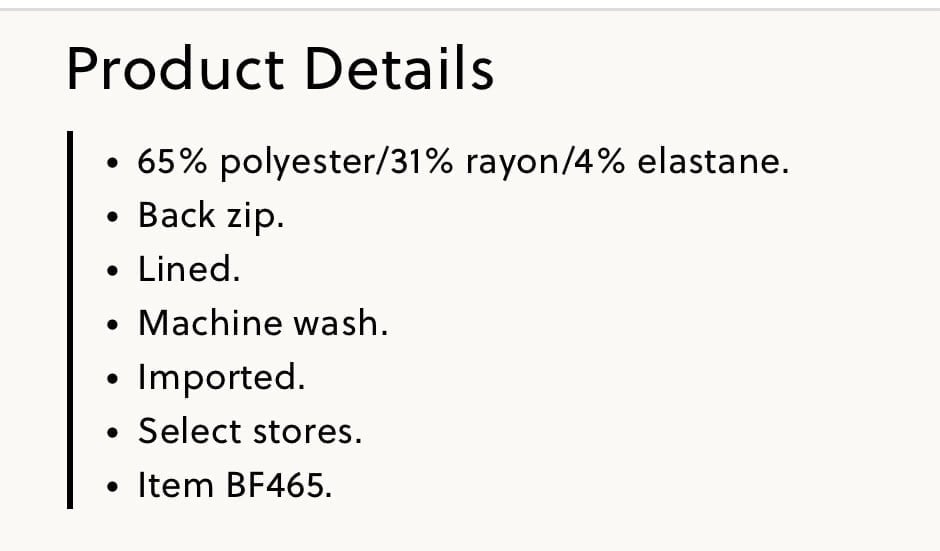Click the Lined bullet item

point(189,269)
